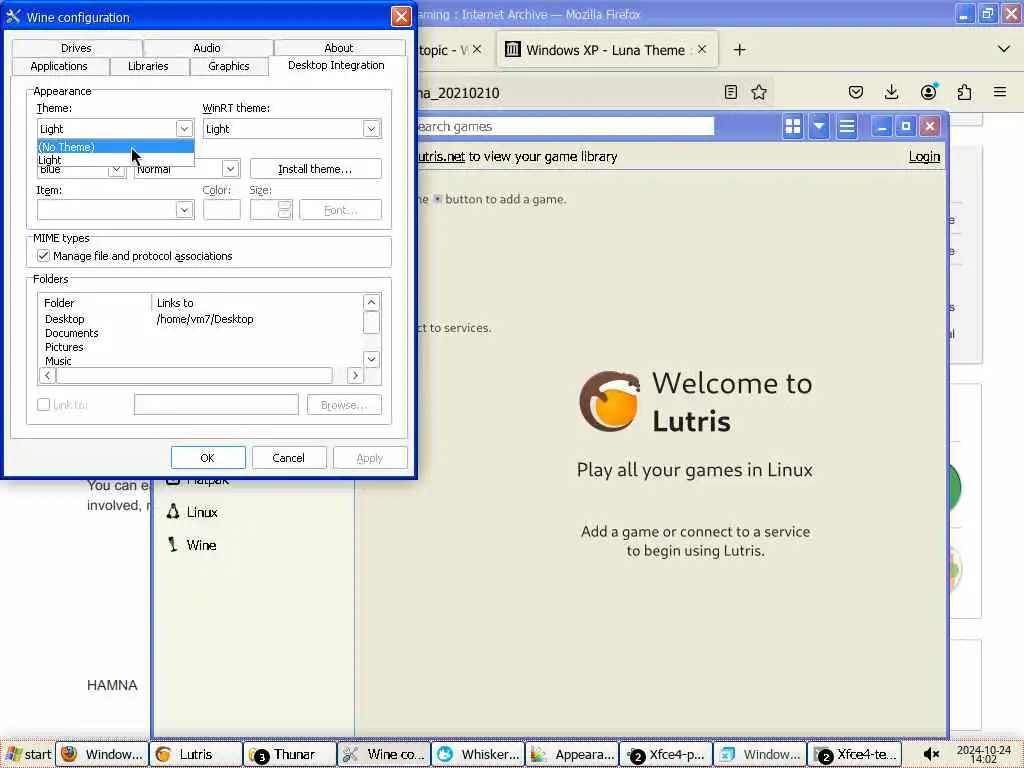Open Pocket save icon in Firefox
The width and height of the screenshot is (1024, 768).
[856, 92]
